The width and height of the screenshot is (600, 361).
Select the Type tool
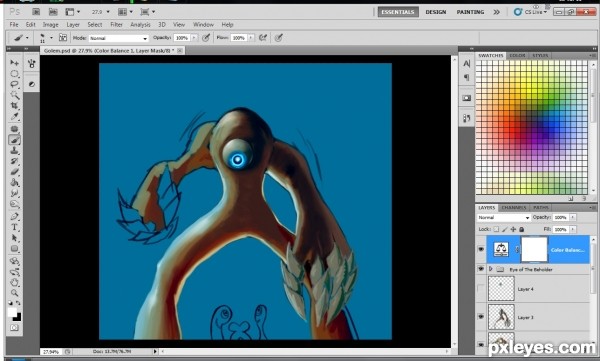pyautogui.click(x=15, y=227)
